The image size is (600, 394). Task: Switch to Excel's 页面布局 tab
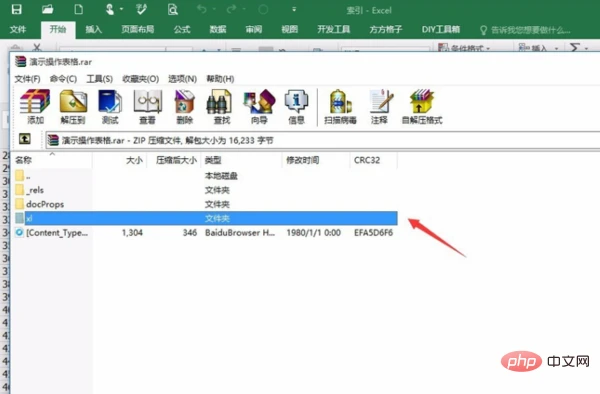click(x=138, y=29)
